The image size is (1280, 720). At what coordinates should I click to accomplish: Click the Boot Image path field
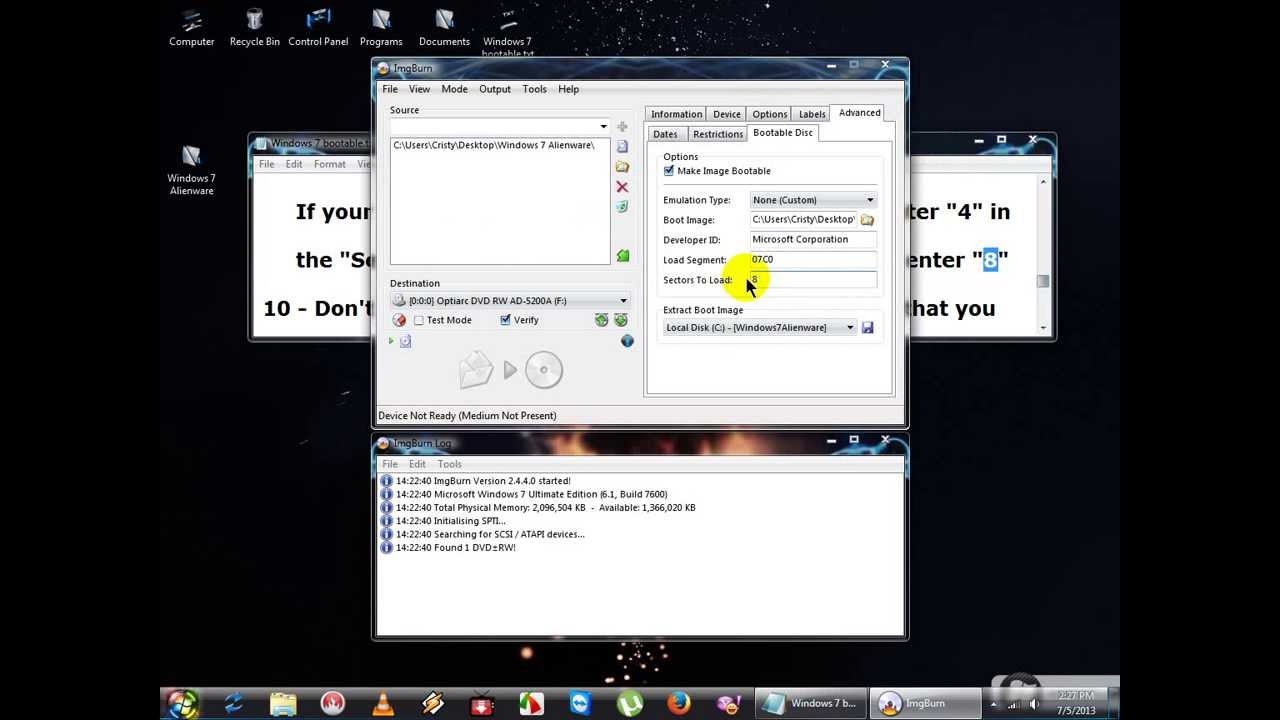[804, 220]
